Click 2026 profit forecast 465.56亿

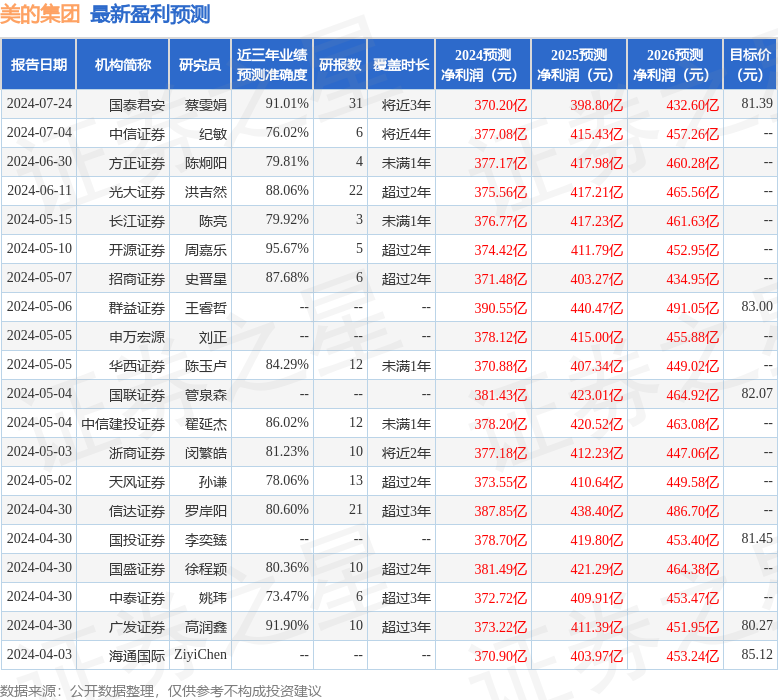(693, 192)
